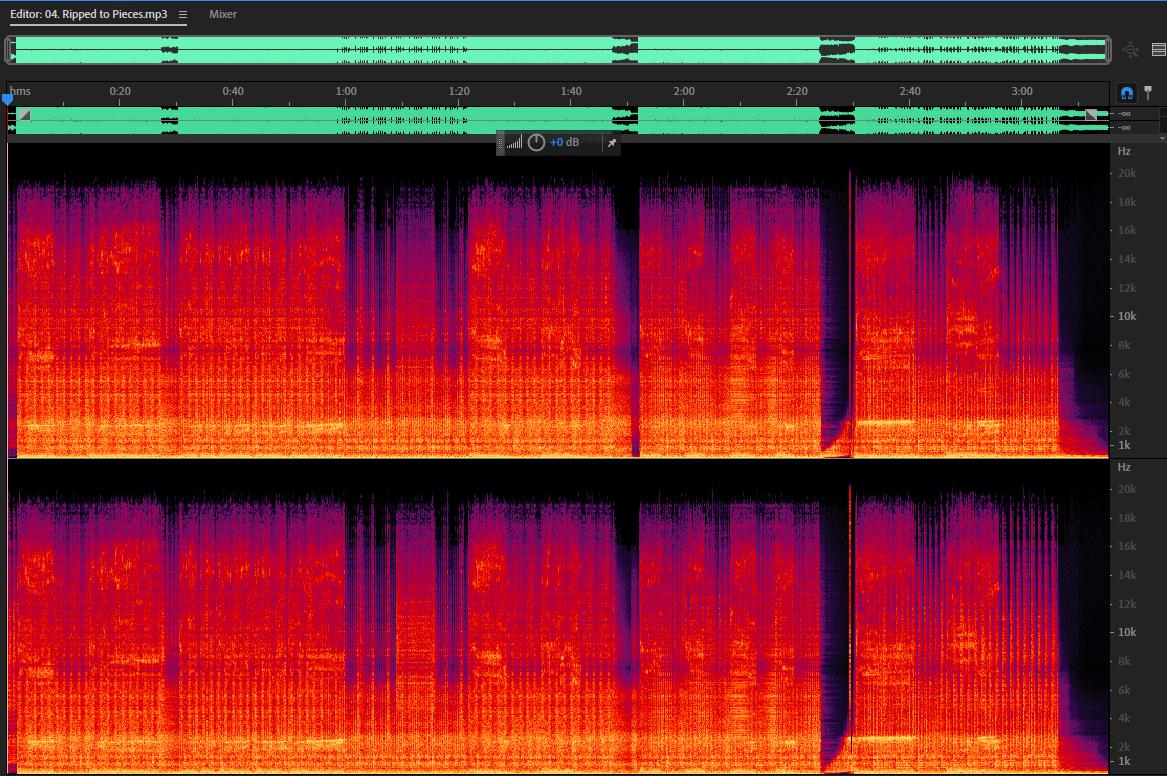The image size is (1167, 776).
Task: Click the fade-in handle at the waveform start
Action: (25, 115)
